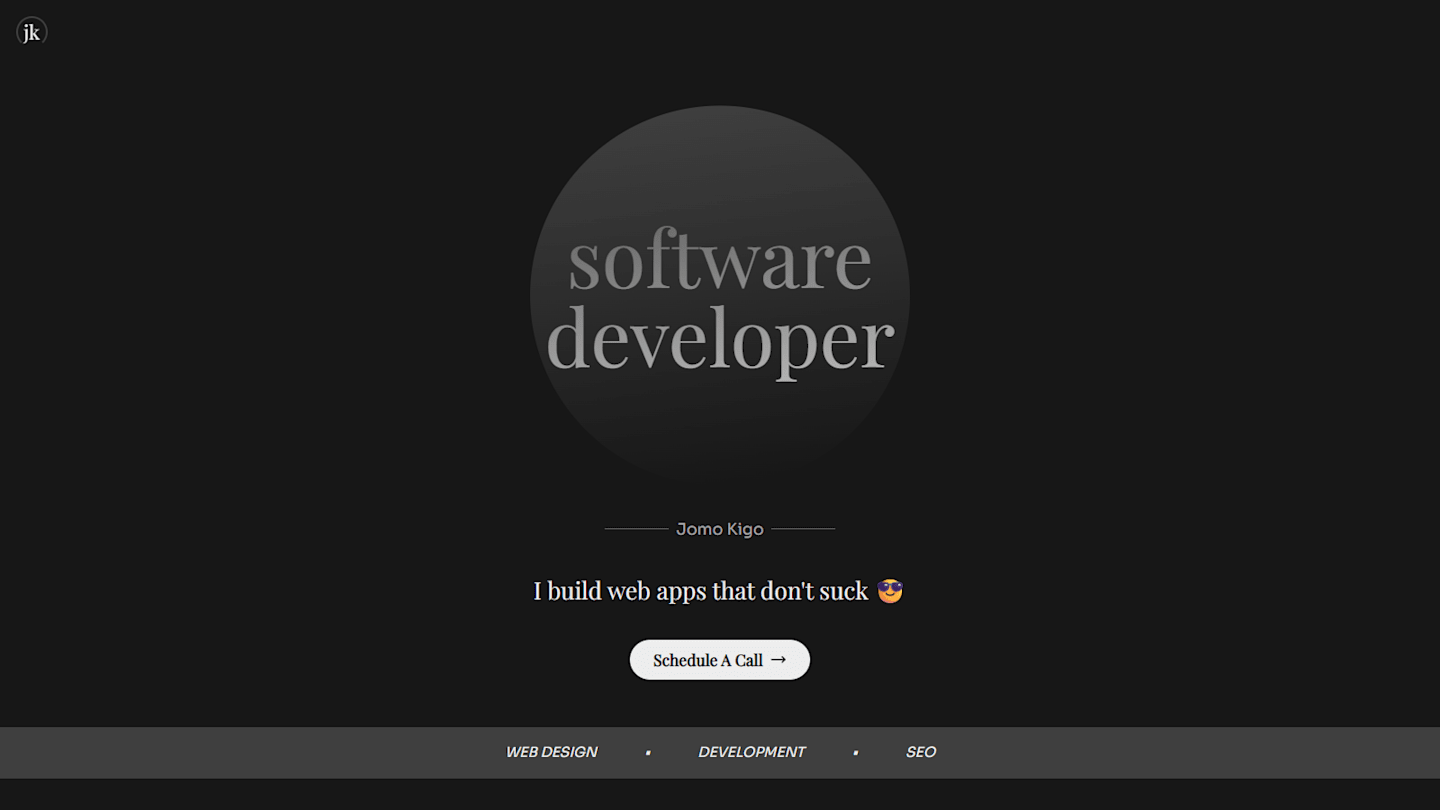
Task: Click the Schedule A Call button
Action: pos(720,660)
